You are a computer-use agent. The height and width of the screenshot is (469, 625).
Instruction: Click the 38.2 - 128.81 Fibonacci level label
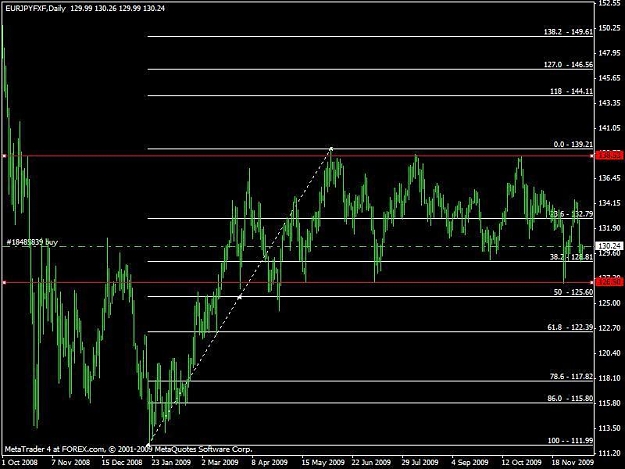coord(572,257)
